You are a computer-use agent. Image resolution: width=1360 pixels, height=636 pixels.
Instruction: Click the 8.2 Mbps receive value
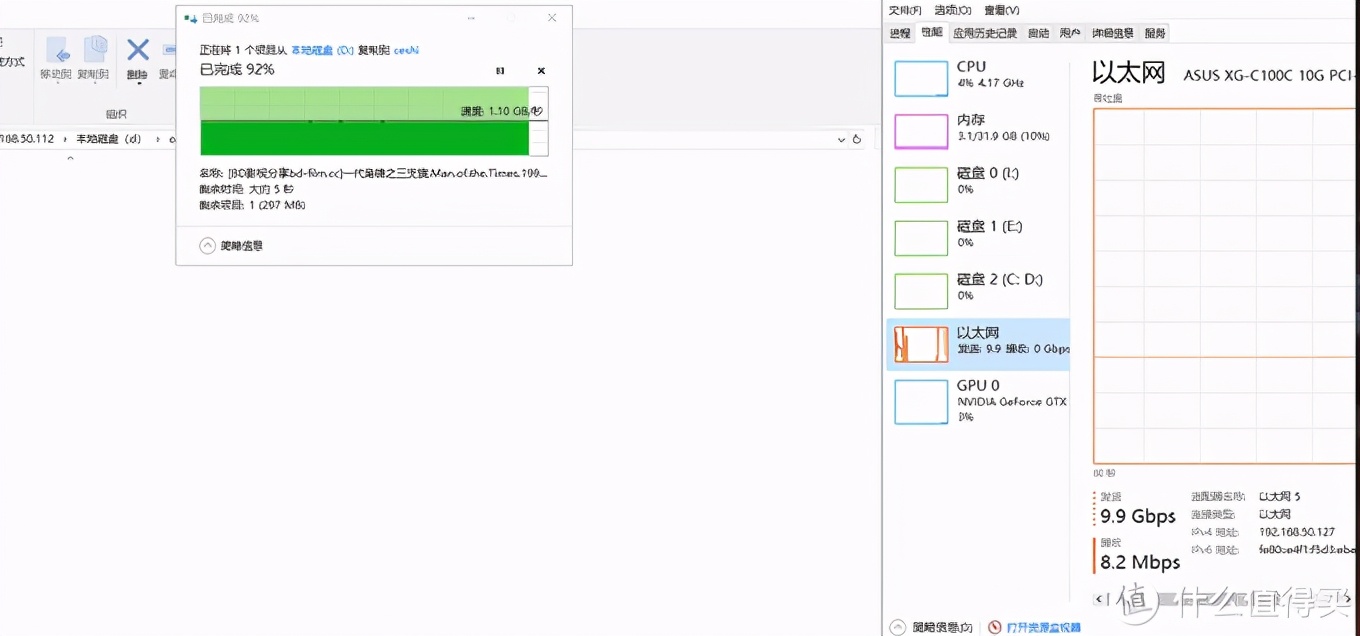1140,562
